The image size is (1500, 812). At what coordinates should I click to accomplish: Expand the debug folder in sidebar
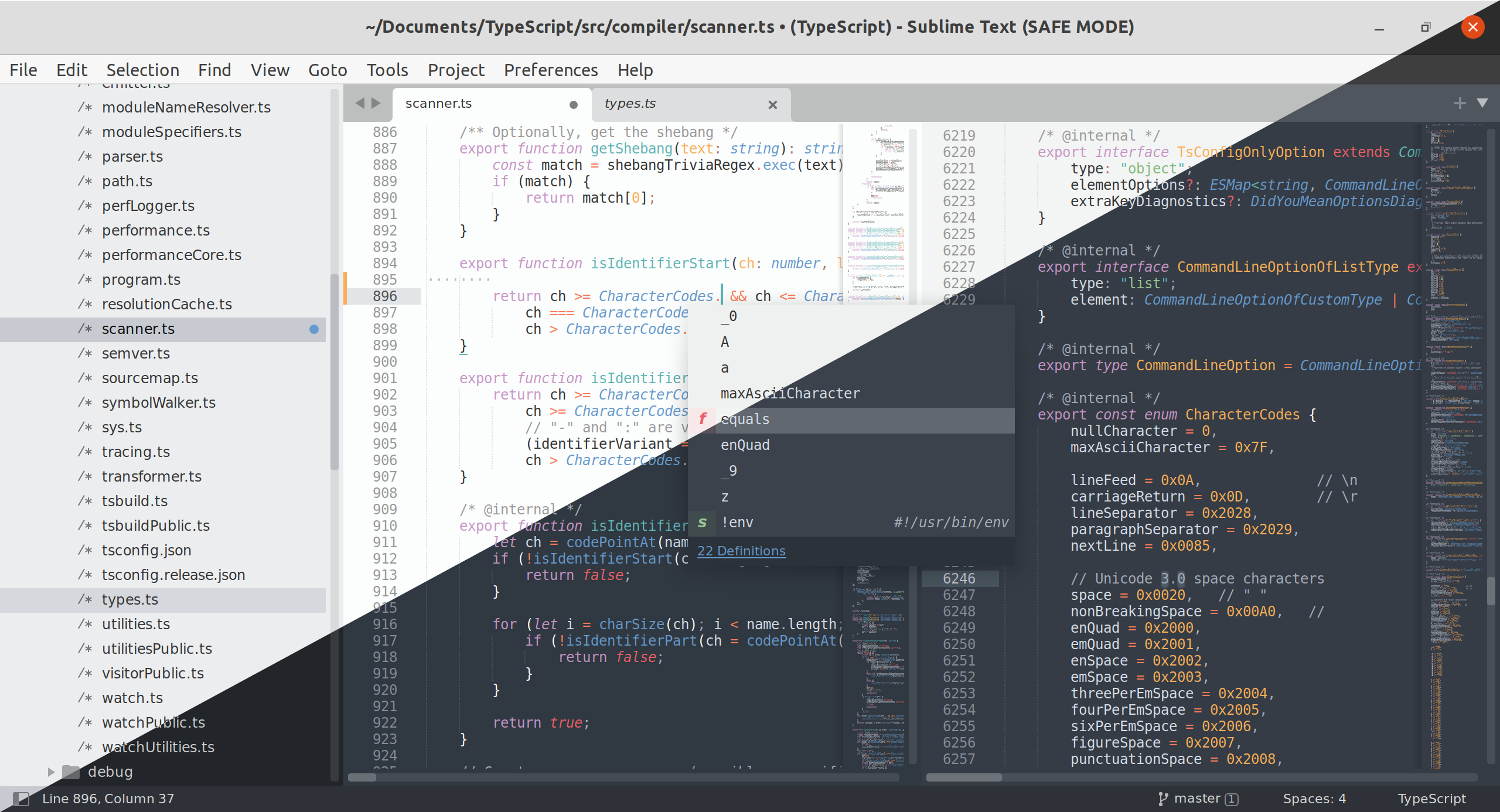pos(50,771)
